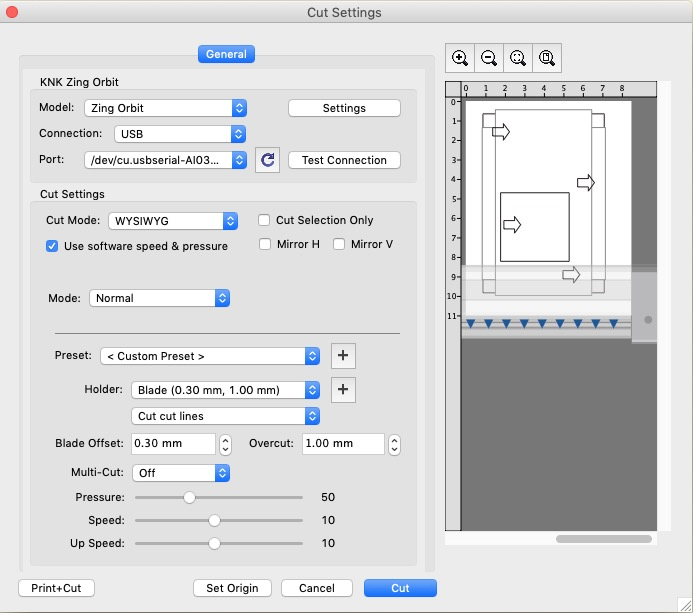
Task: Zoom in on the cut preview
Action: pyautogui.click(x=460, y=58)
